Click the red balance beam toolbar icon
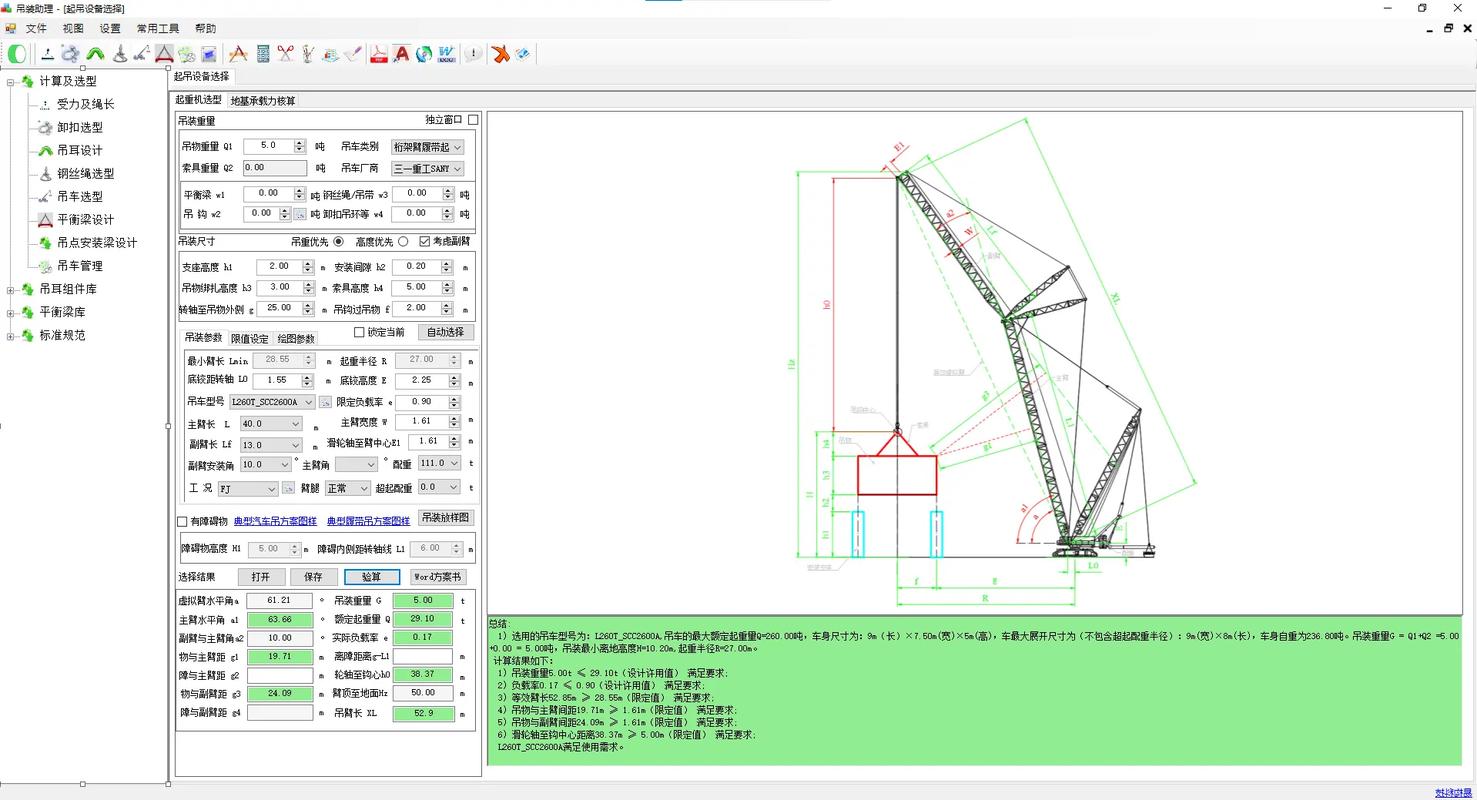1477x800 pixels. [x=164, y=54]
